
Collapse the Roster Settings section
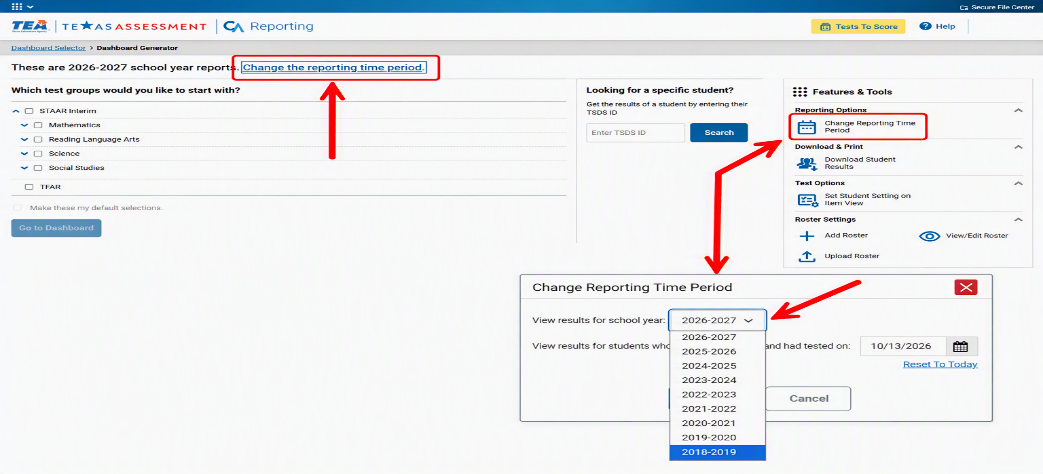(x=1017, y=219)
